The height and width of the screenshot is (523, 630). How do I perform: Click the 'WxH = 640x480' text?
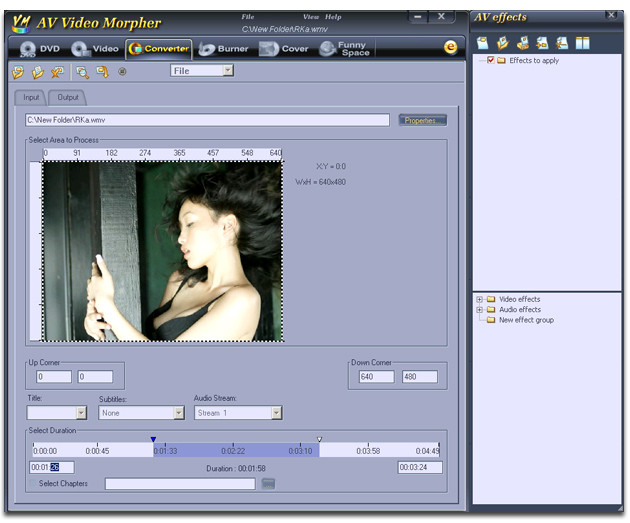[321, 182]
